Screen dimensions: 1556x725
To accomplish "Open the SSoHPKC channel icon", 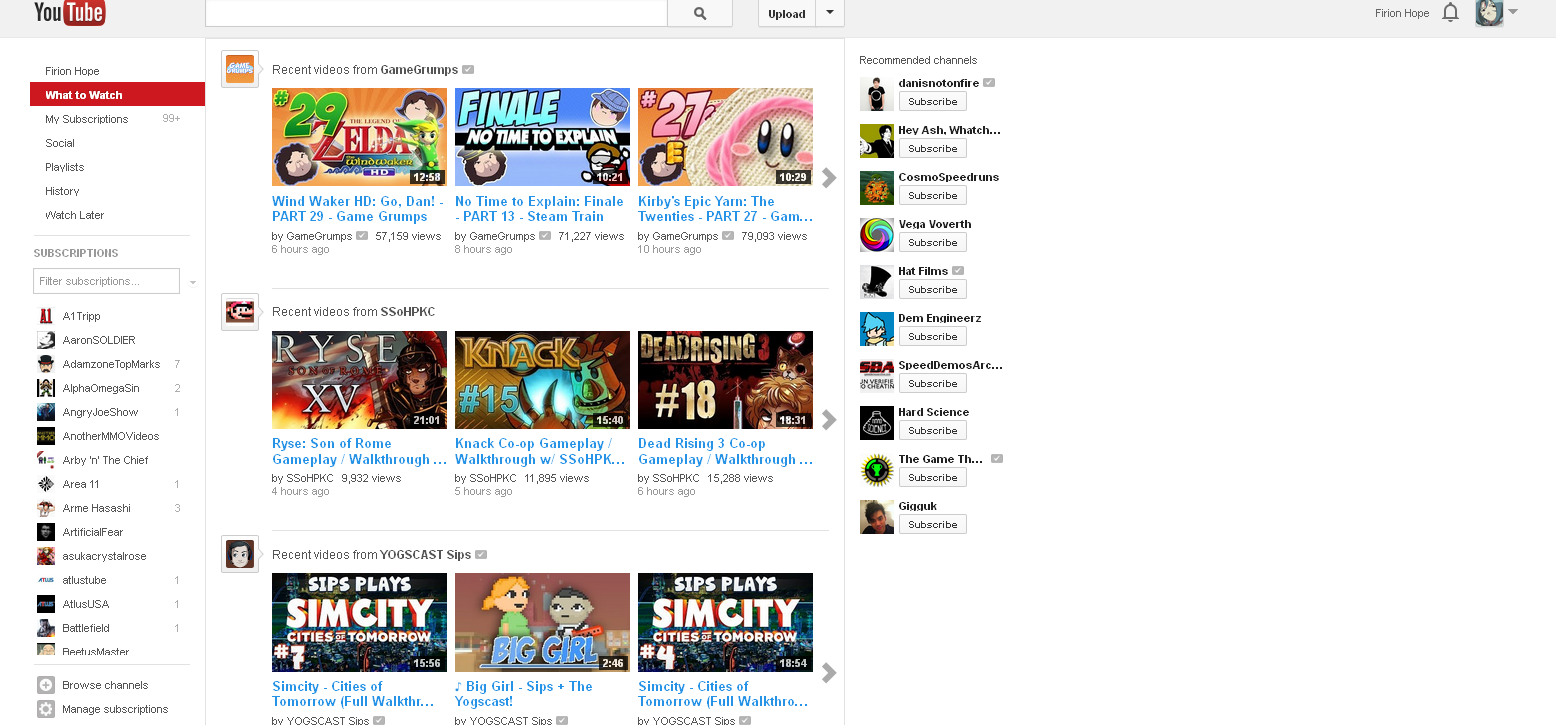I will coord(239,311).
